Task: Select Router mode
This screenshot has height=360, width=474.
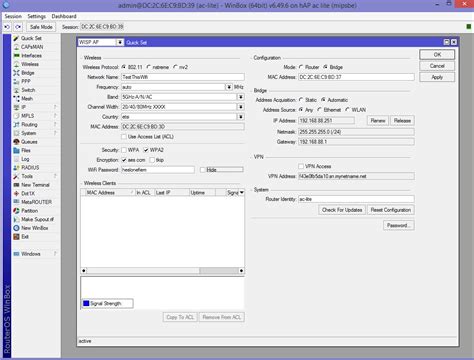Action: (x=301, y=67)
